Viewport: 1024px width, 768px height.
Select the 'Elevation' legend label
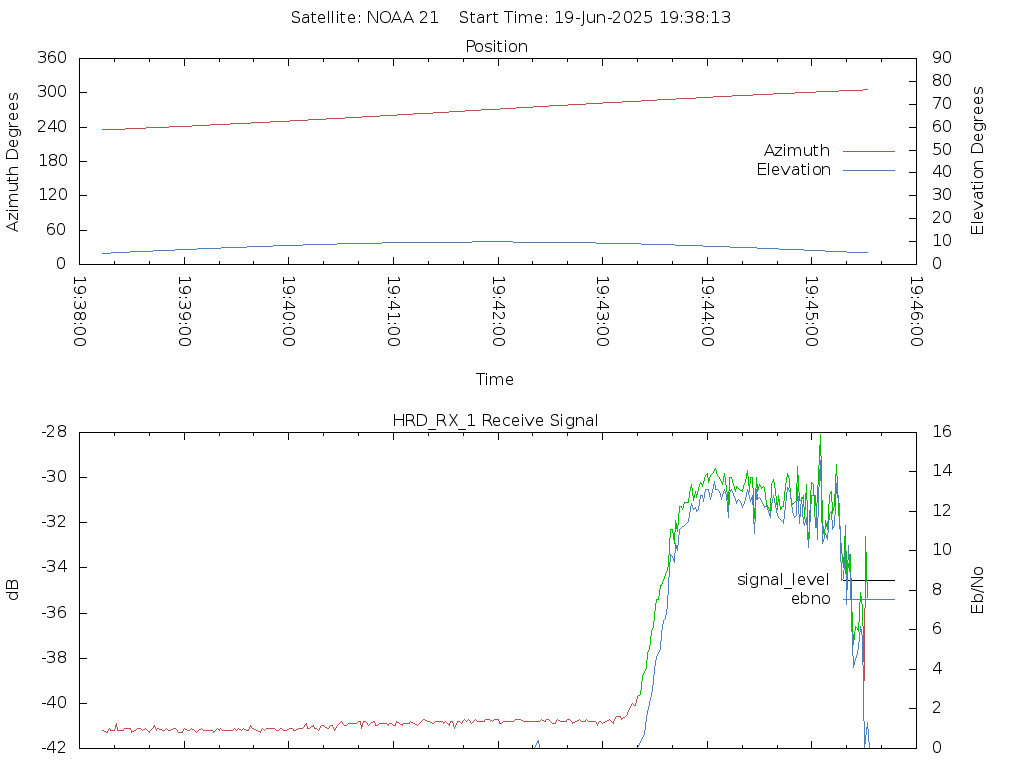pos(793,170)
